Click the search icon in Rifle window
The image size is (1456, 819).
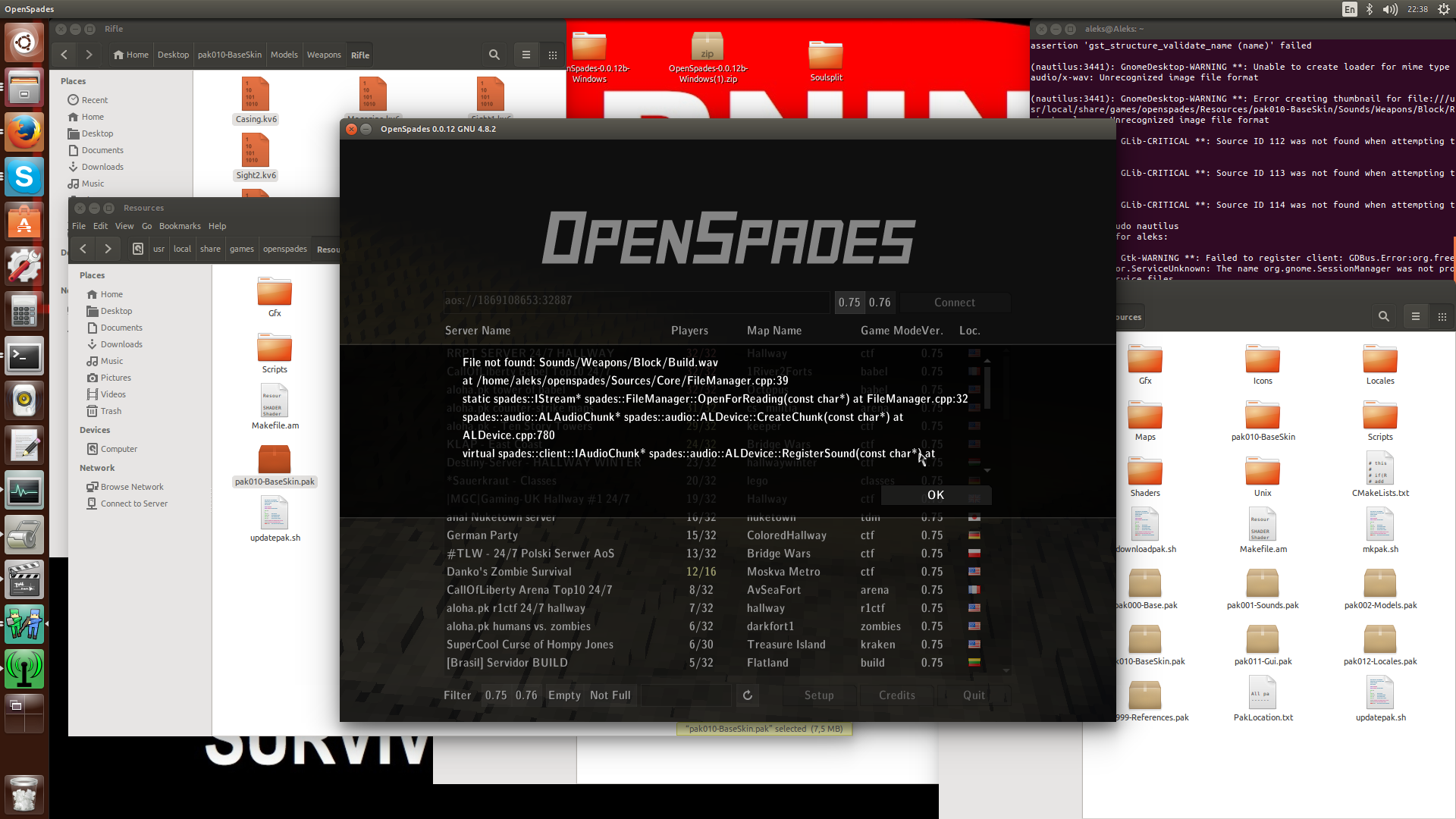coord(494,55)
